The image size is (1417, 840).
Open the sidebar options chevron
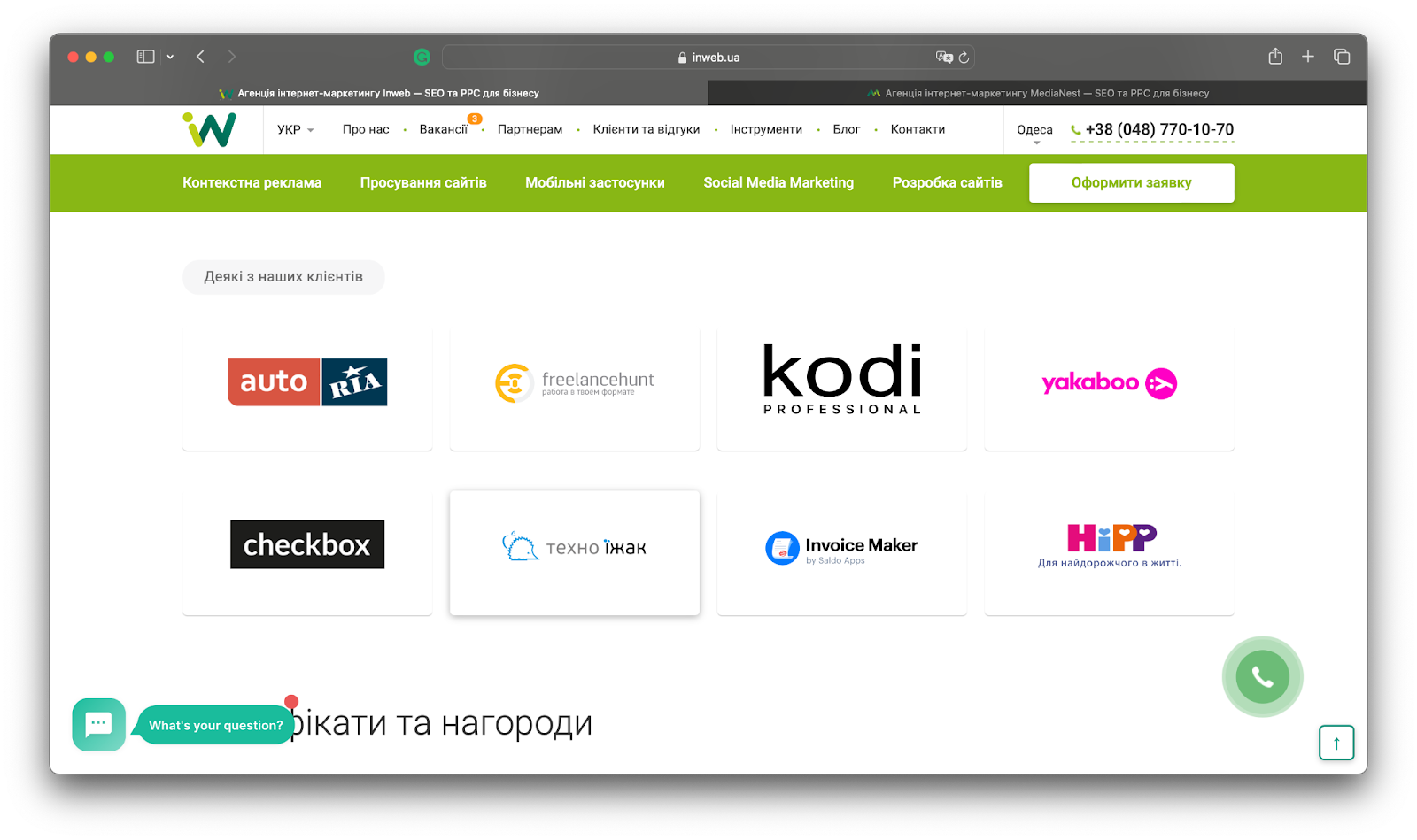point(170,57)
